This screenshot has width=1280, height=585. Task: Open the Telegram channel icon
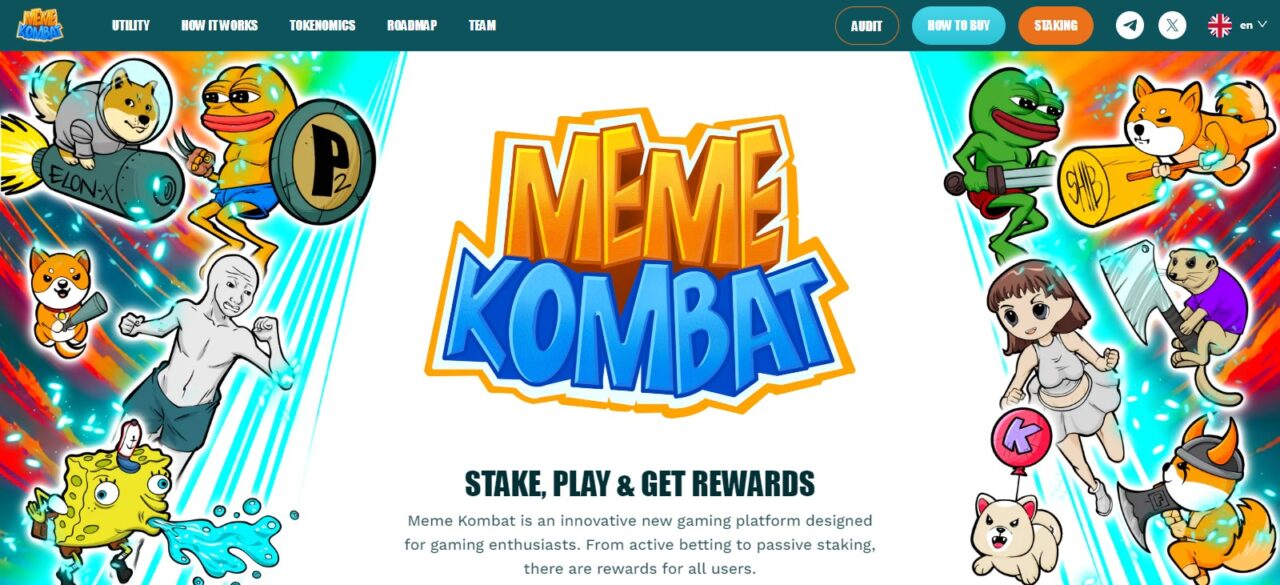(x=1130, y=25)
